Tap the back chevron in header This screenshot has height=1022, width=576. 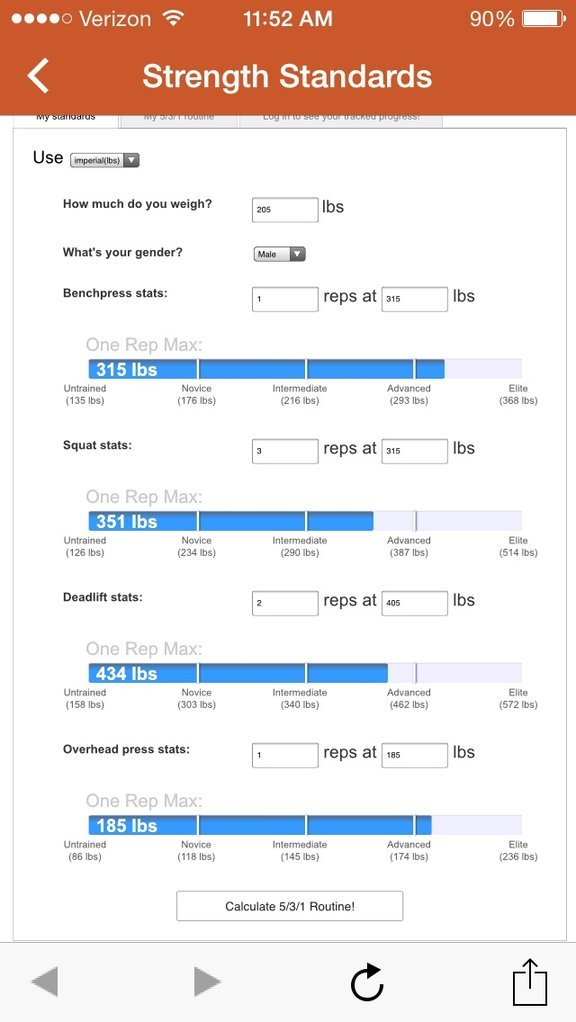coord(38,76)
